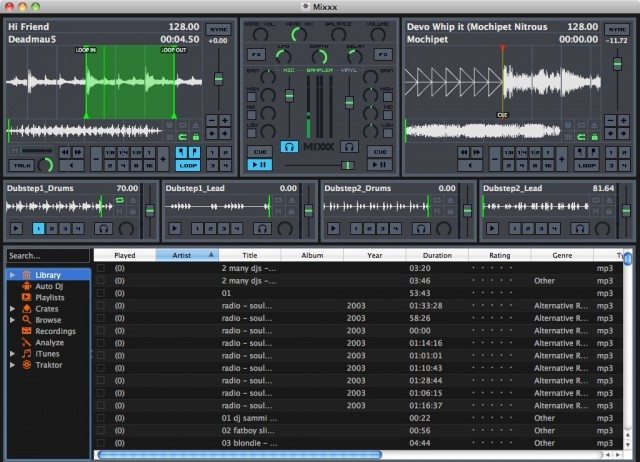Toggle headphone cue for right deck

pyautogui.click(x=349, y=147)
